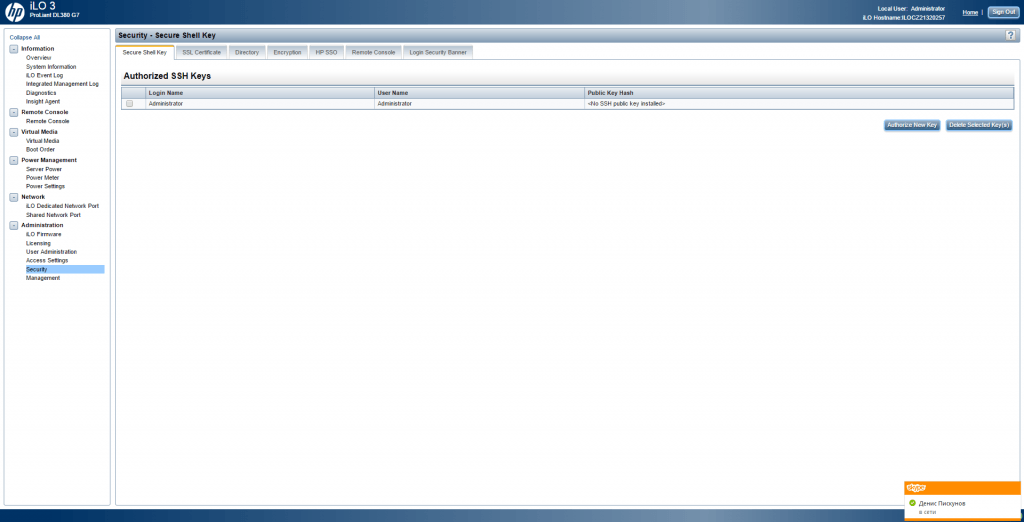
Task: Click the HP logo icon
Action: [x=14, y=11]
